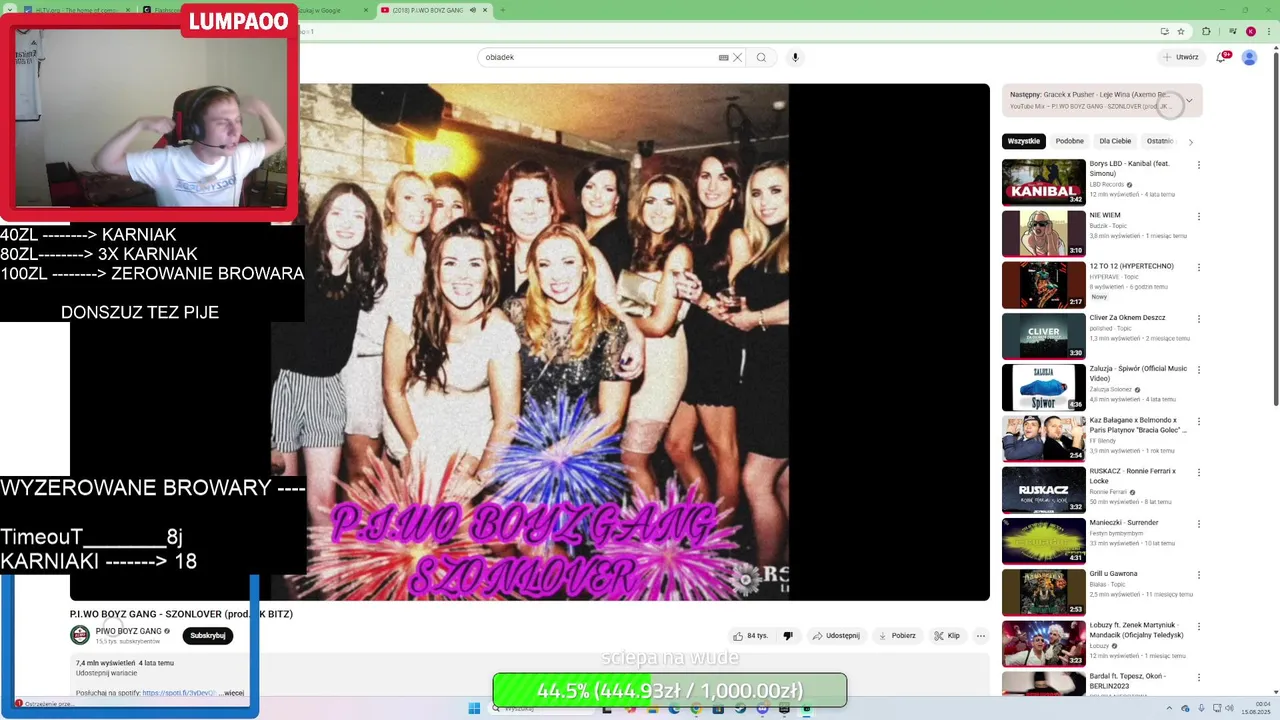Select the Dla Ciebie filter chip

click(1115, 141)
